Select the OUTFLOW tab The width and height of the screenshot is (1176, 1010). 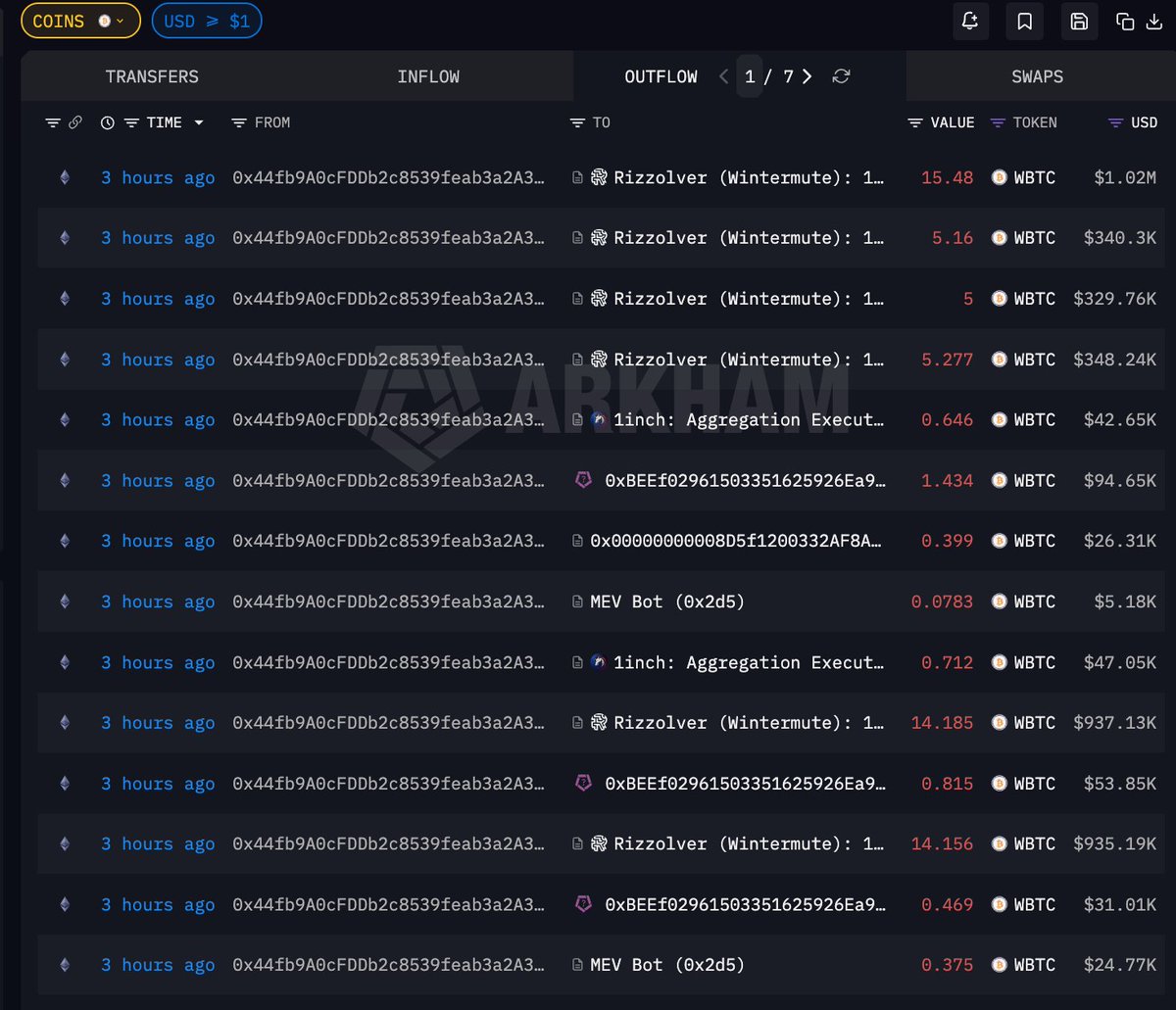click(661, 76)
